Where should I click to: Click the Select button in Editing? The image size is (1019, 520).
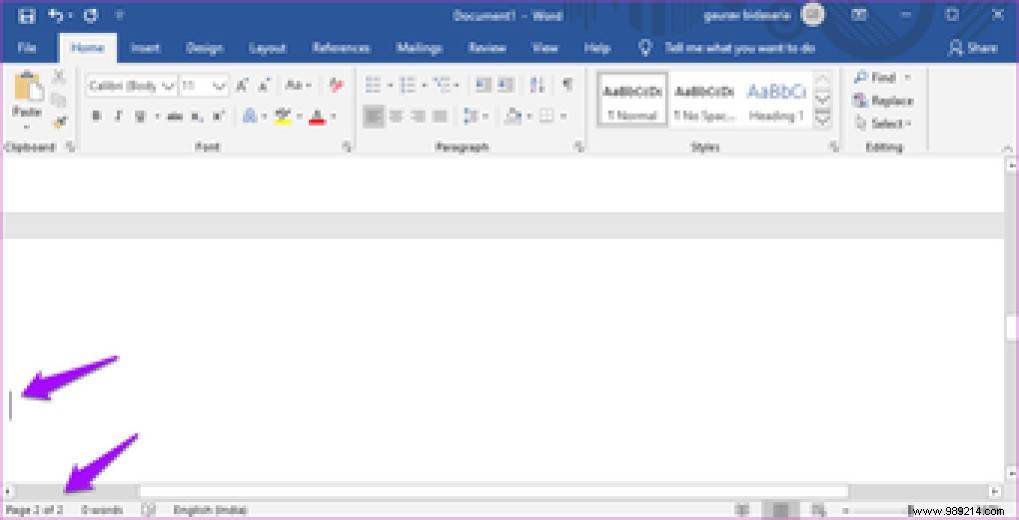883,124
